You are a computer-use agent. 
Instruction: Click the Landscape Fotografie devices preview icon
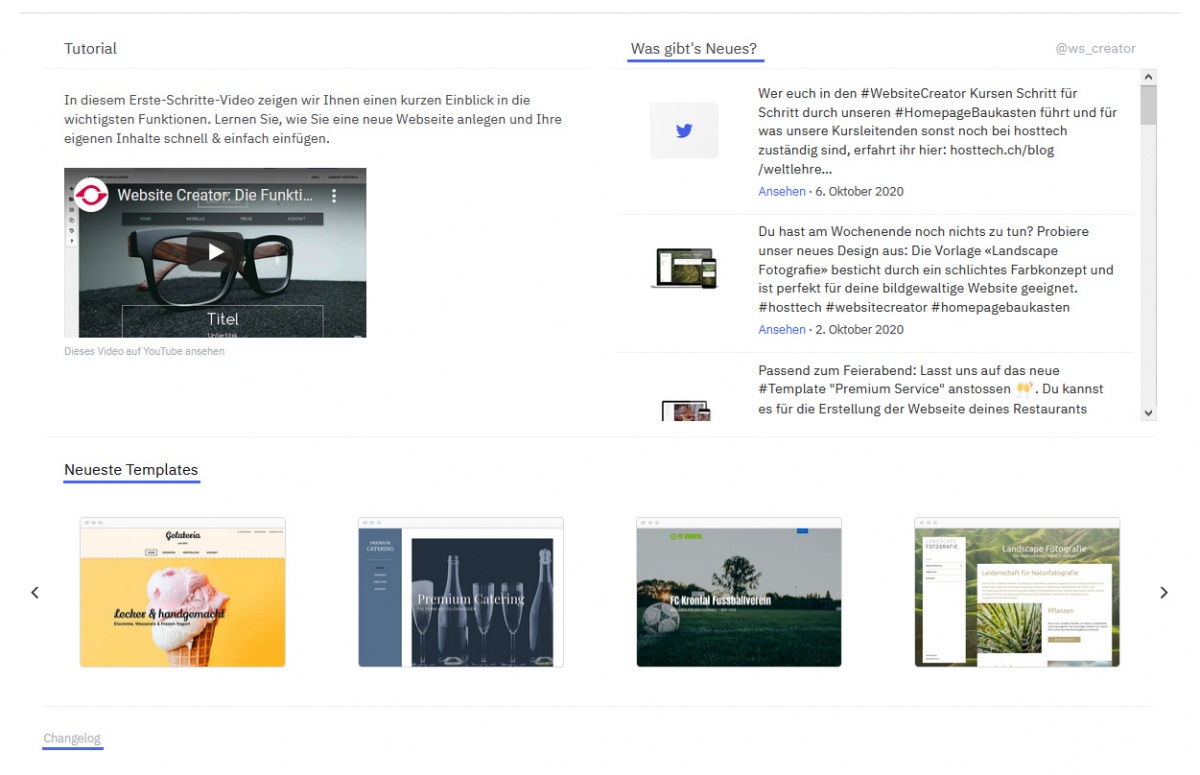(686, 269)
